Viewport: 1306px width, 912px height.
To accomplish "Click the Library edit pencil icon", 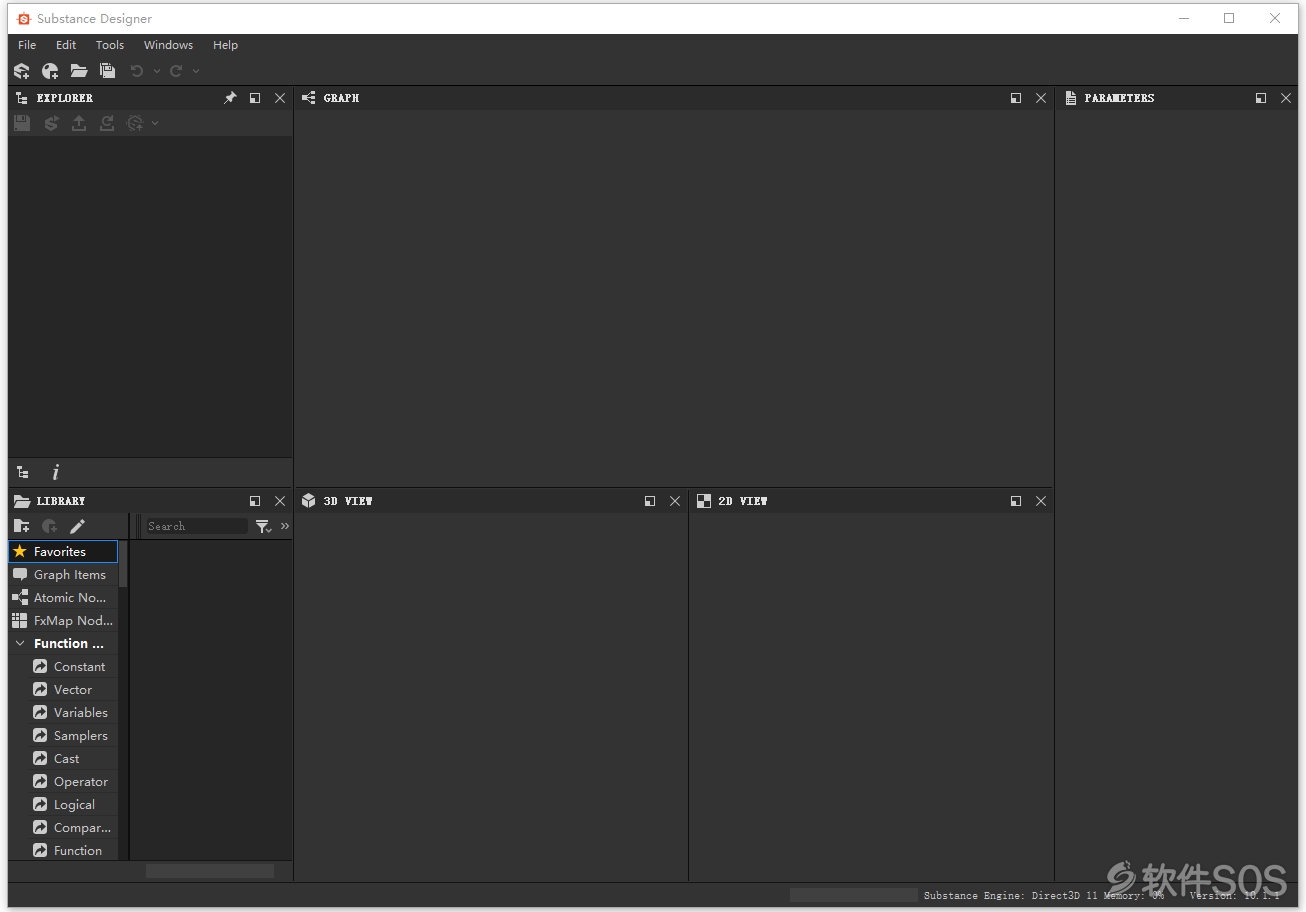I will (x=77, y=526).
